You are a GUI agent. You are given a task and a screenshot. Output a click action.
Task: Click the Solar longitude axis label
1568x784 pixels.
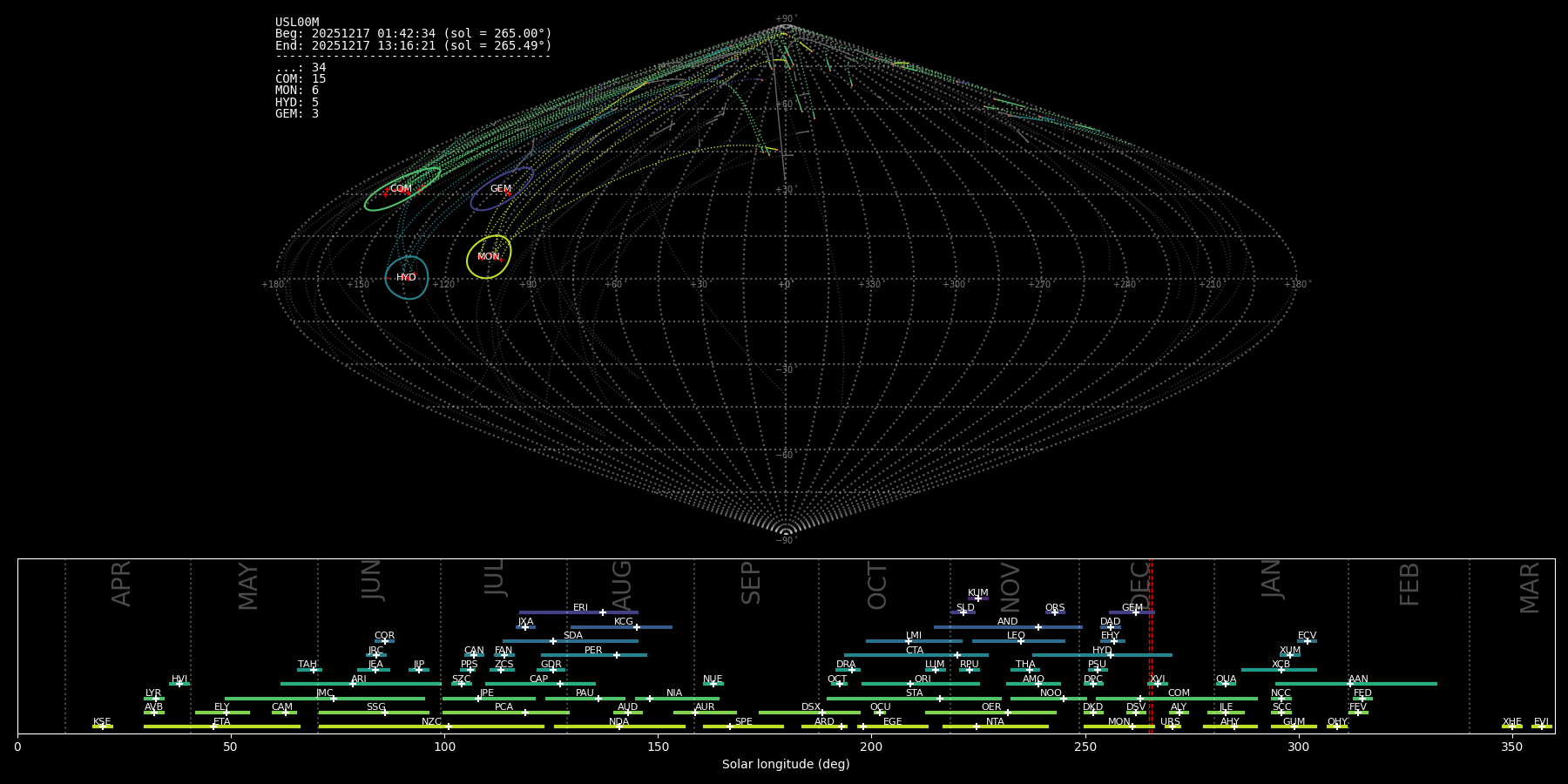[x=786, y=764]
